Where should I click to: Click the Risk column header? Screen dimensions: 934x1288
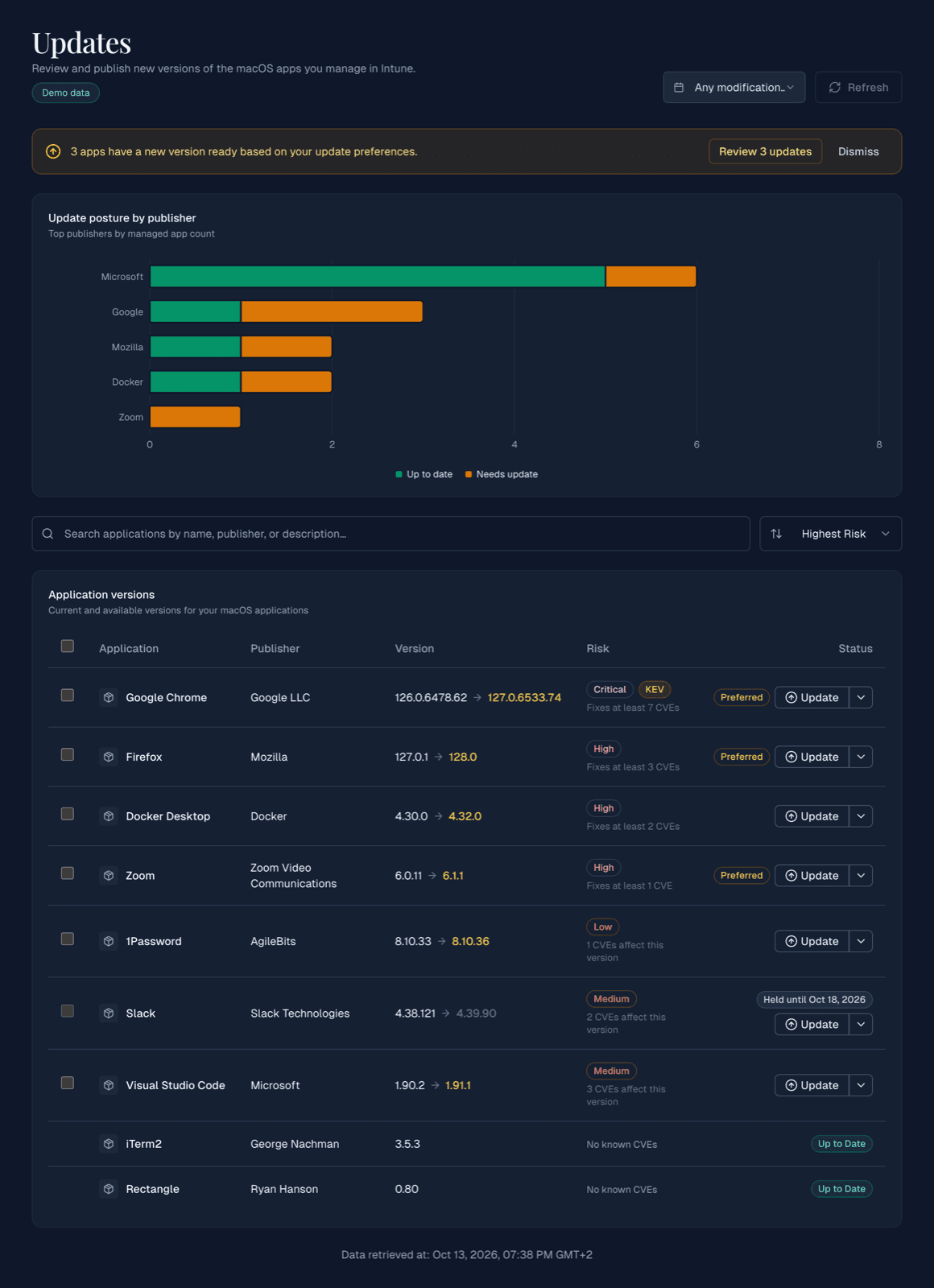pos(597,648)
